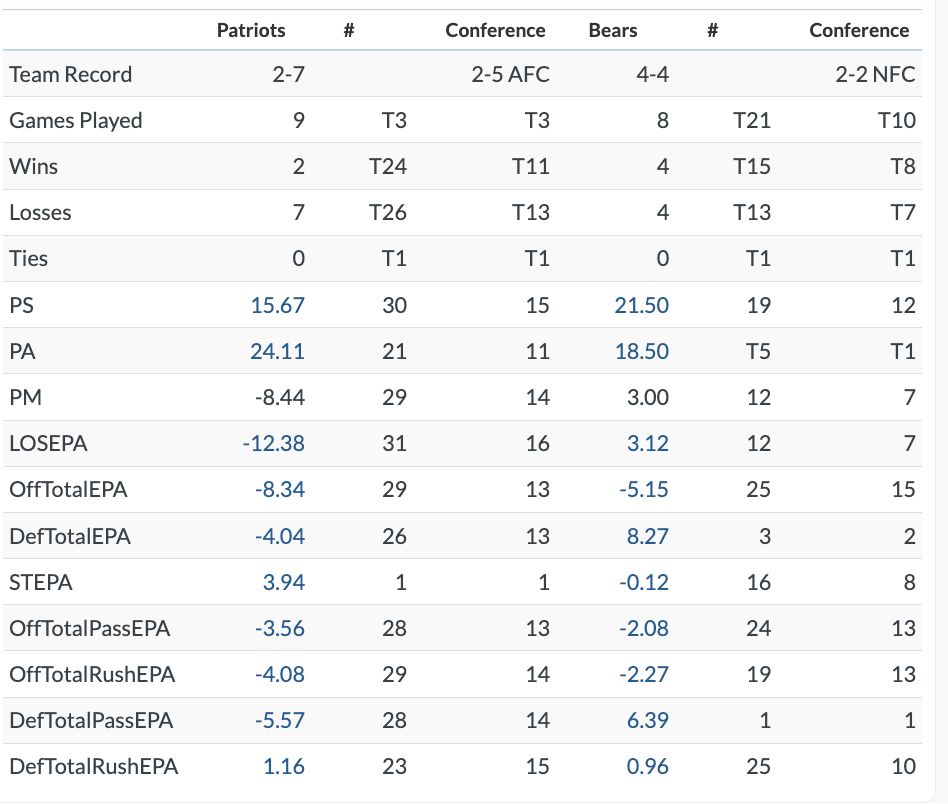The image size is (948, 804).
Task: Open the Patriots PA value 24.11
Action: (278, 351)
